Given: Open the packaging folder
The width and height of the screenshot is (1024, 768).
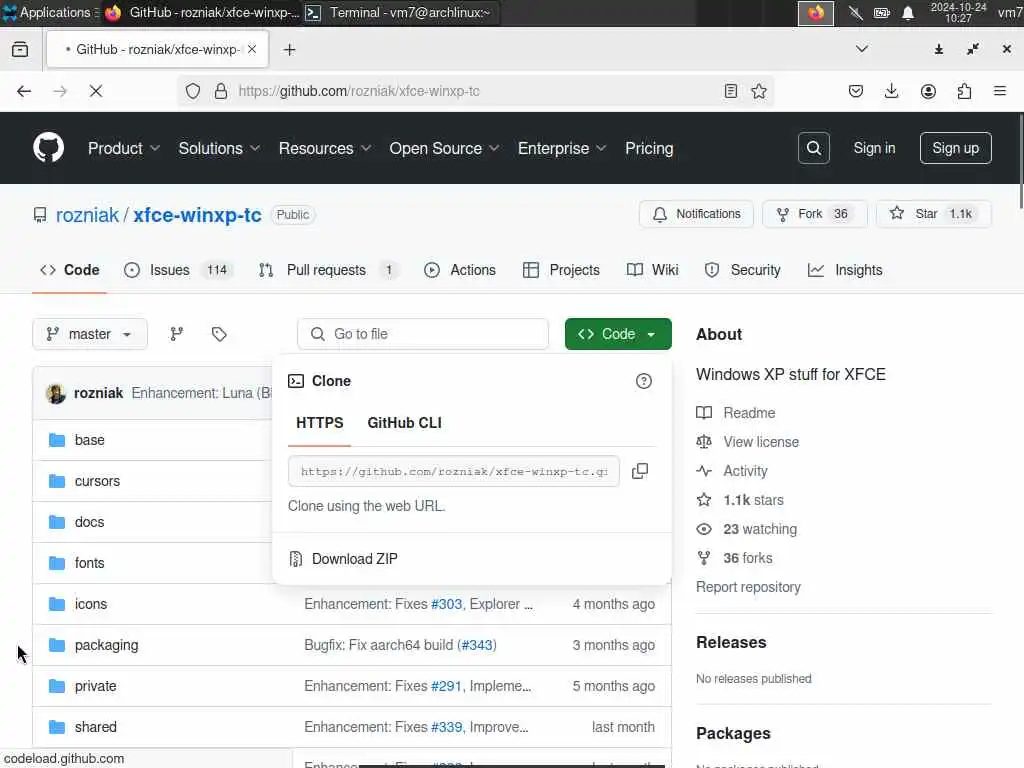Looking at the screenshot, I should tap(106, 645).
